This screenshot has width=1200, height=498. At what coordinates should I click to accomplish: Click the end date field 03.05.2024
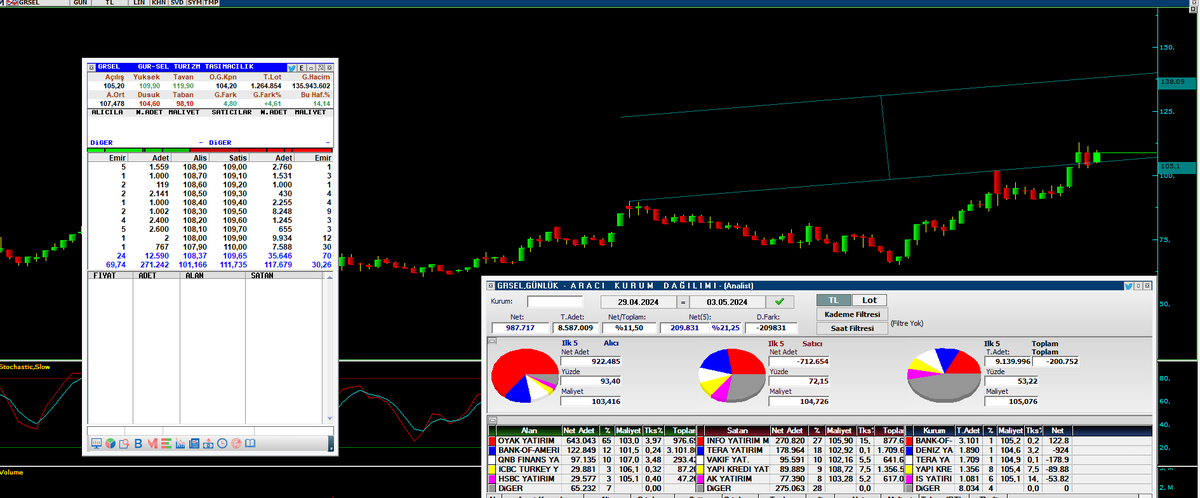[727, 301]
